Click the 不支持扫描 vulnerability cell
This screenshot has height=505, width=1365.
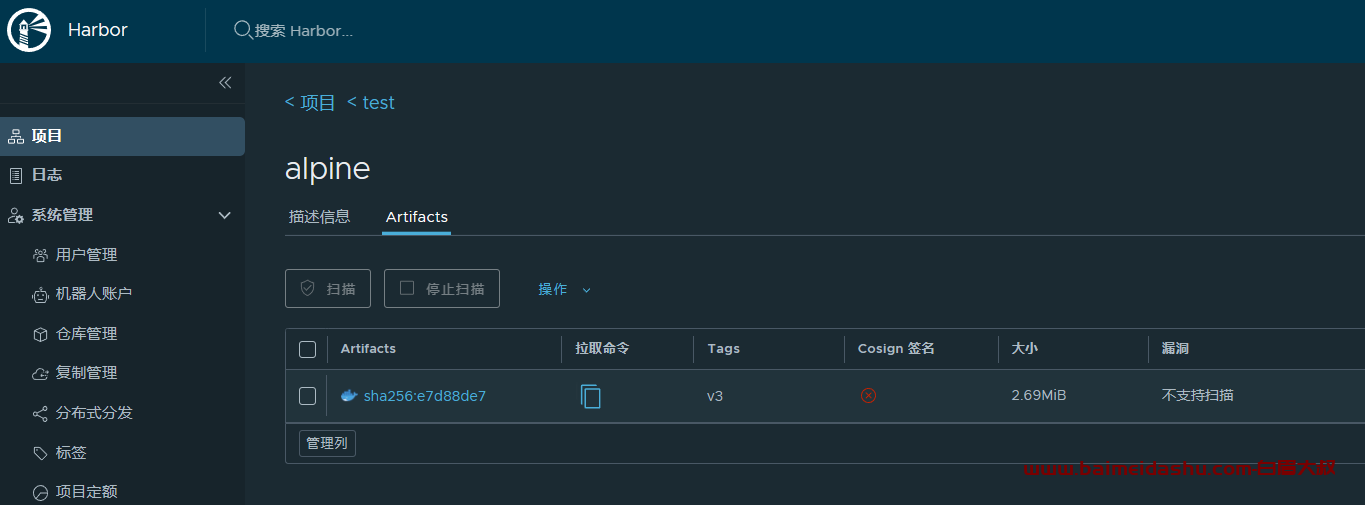pos(1197,396)
